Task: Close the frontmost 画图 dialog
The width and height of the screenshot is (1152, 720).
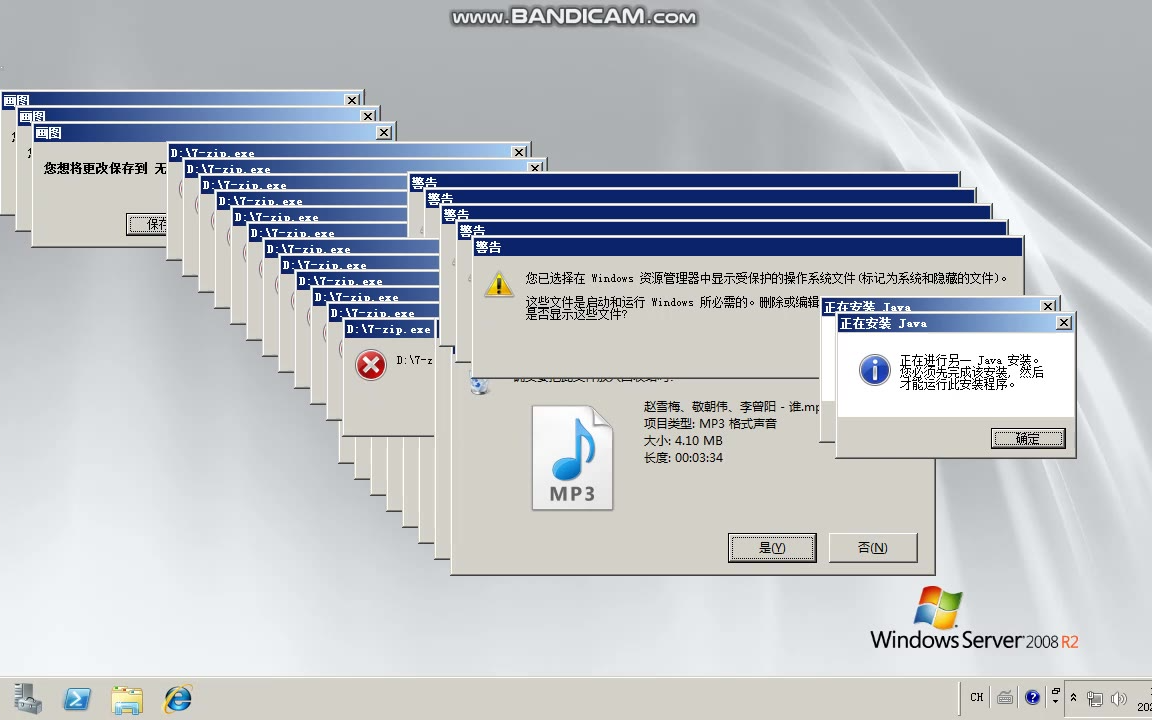Action: (384, 132)
